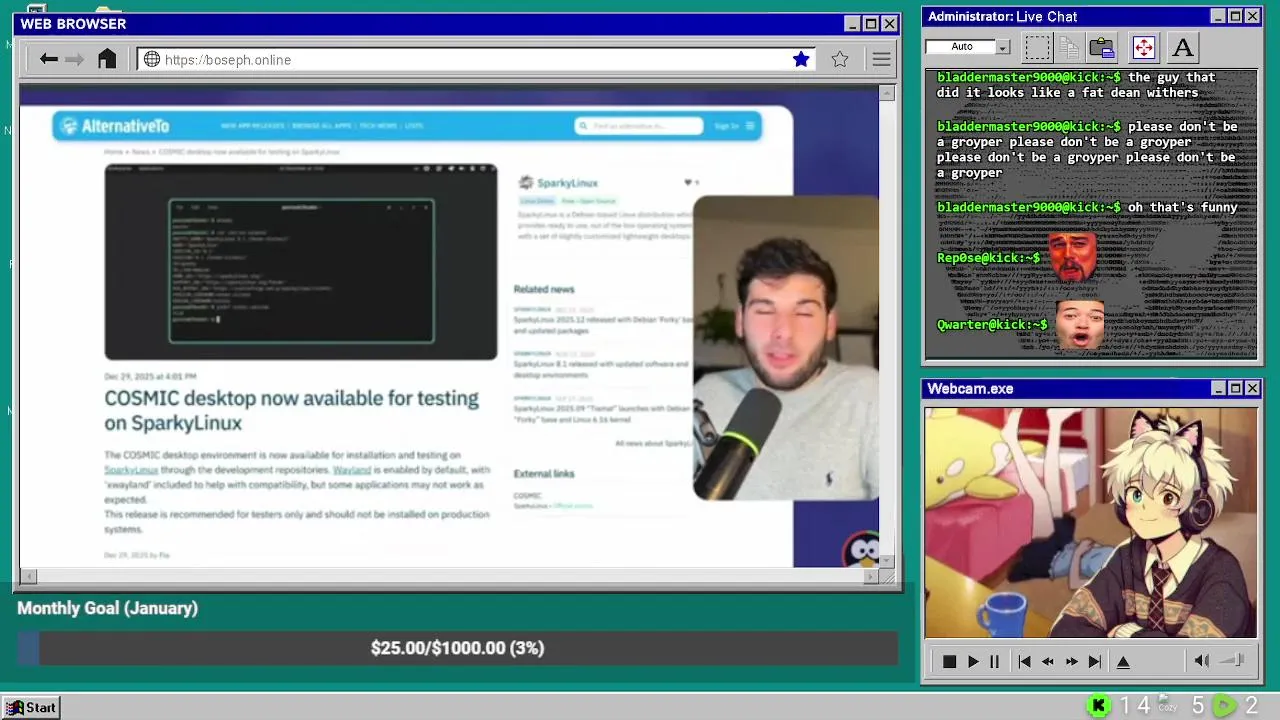Screen dimensions: 1280x720
Task: Click the green Rumble play icon in tray
Action: point(1224,706)
